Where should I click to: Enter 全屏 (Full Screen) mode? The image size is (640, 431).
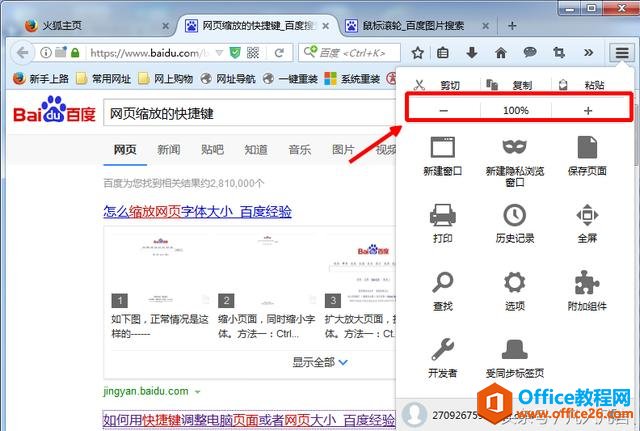[587, 214]
